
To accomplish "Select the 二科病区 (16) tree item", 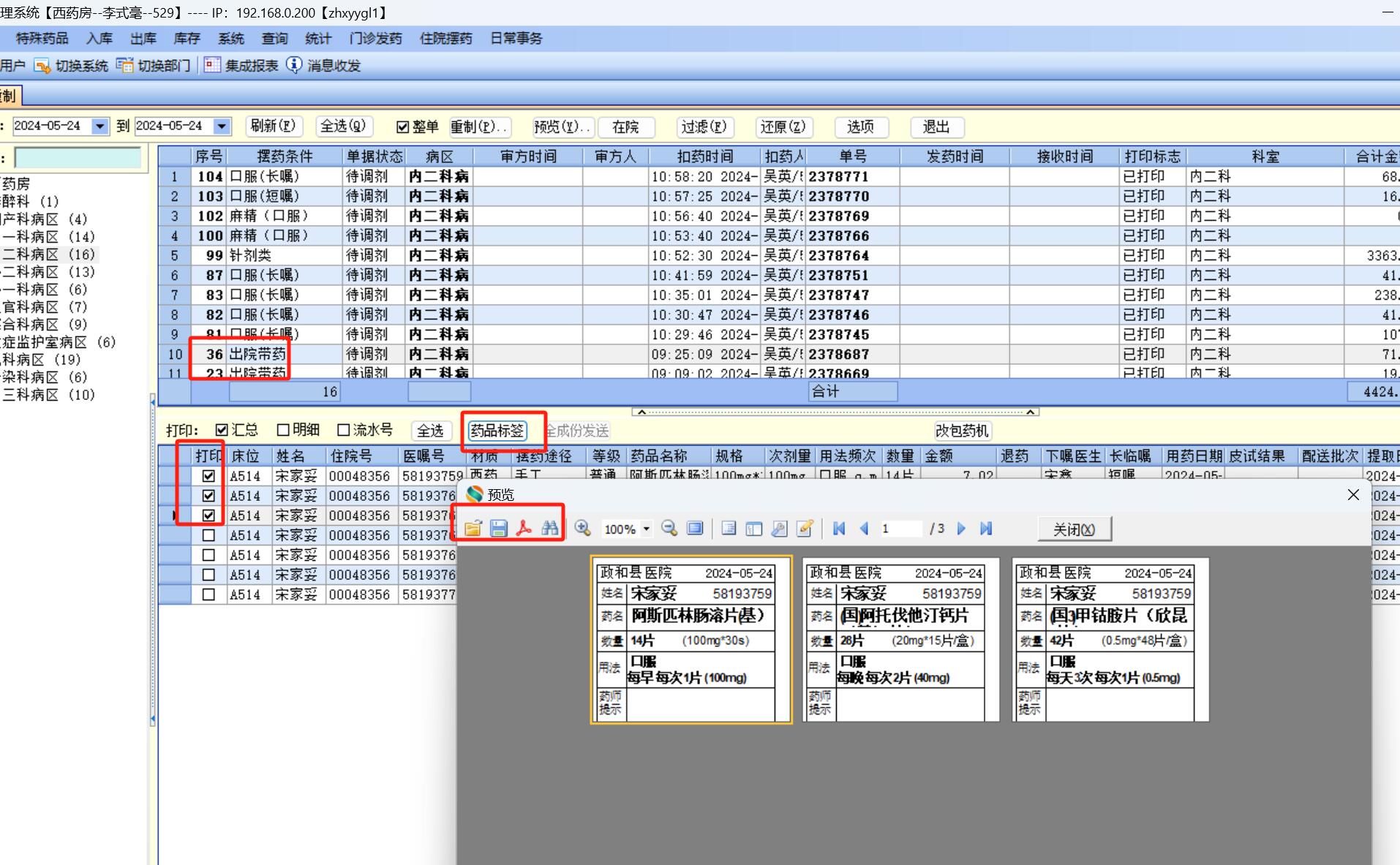I will click(x=49, y=254).
